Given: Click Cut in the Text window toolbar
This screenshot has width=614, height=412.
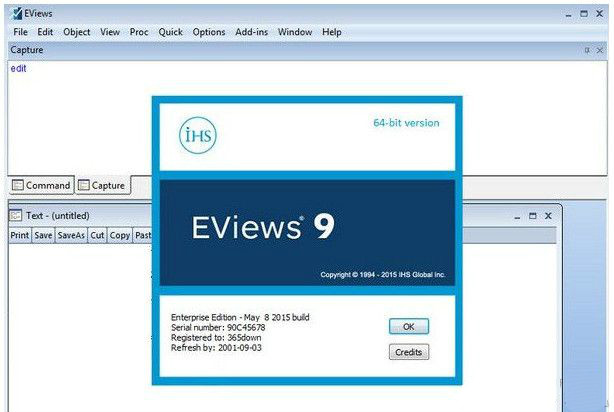Looking at the screenshot, I should (x=97, y=235).
